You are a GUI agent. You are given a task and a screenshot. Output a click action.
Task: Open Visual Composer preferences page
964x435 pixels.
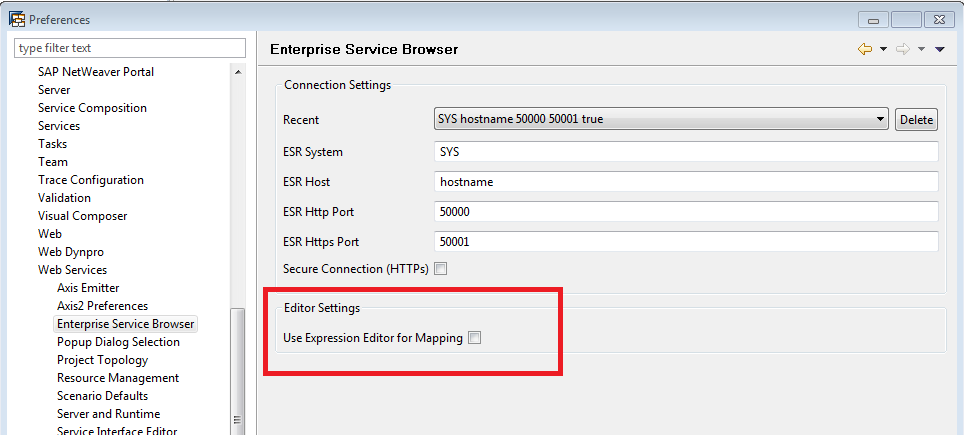83,216
